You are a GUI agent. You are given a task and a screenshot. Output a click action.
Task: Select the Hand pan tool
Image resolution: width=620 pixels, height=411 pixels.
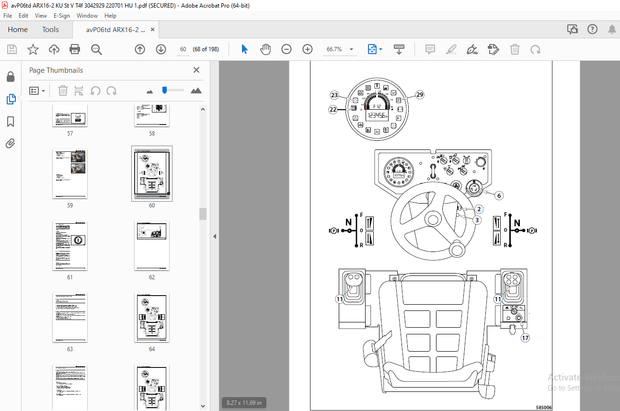tap(265, 49)
